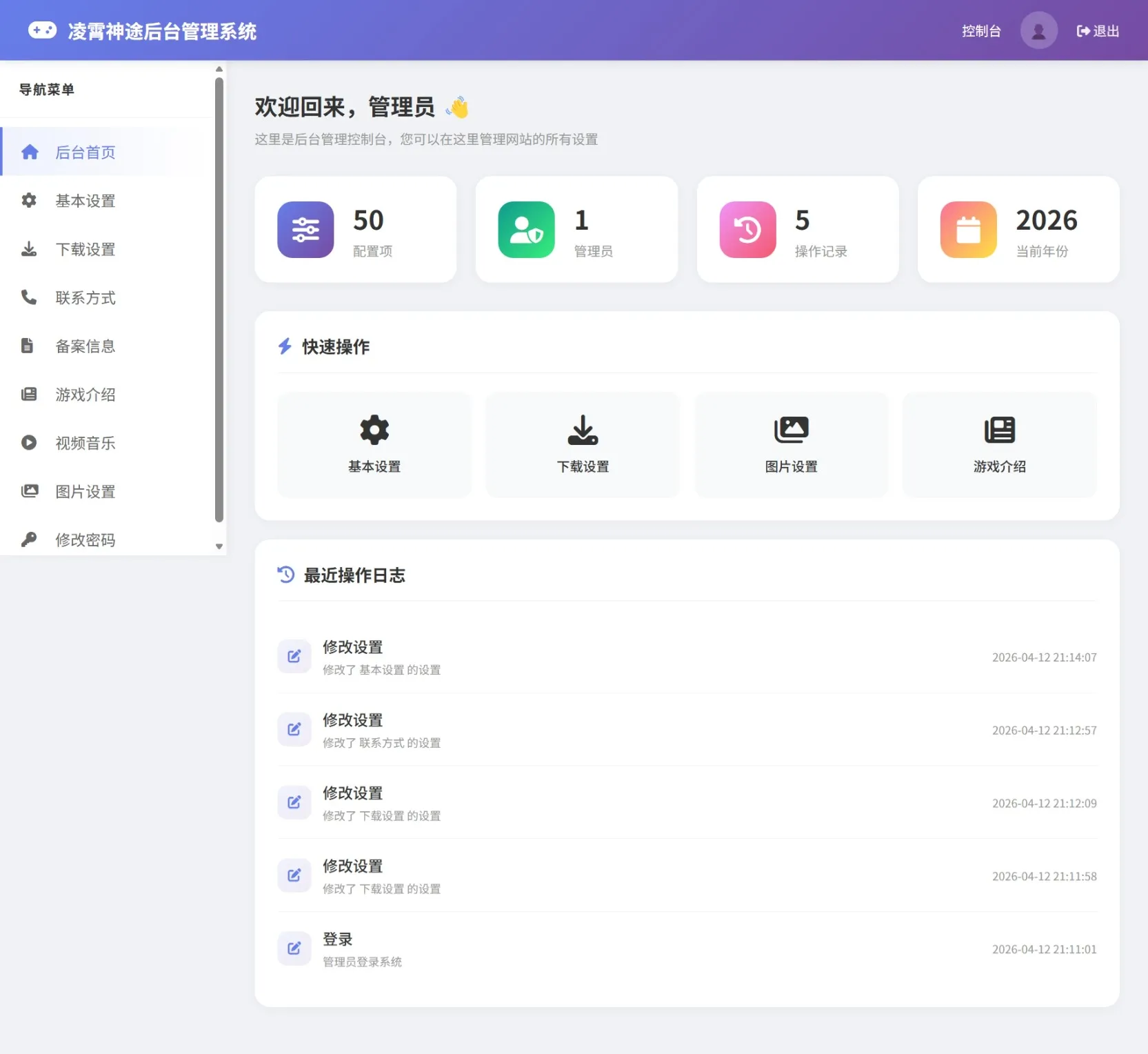Click the 操作记录 history icon on pink card
1148x1054 pixels.
747,230
